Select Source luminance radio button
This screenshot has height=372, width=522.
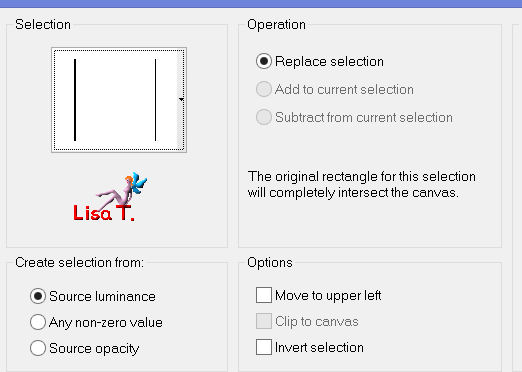click(x=38, y=296)
